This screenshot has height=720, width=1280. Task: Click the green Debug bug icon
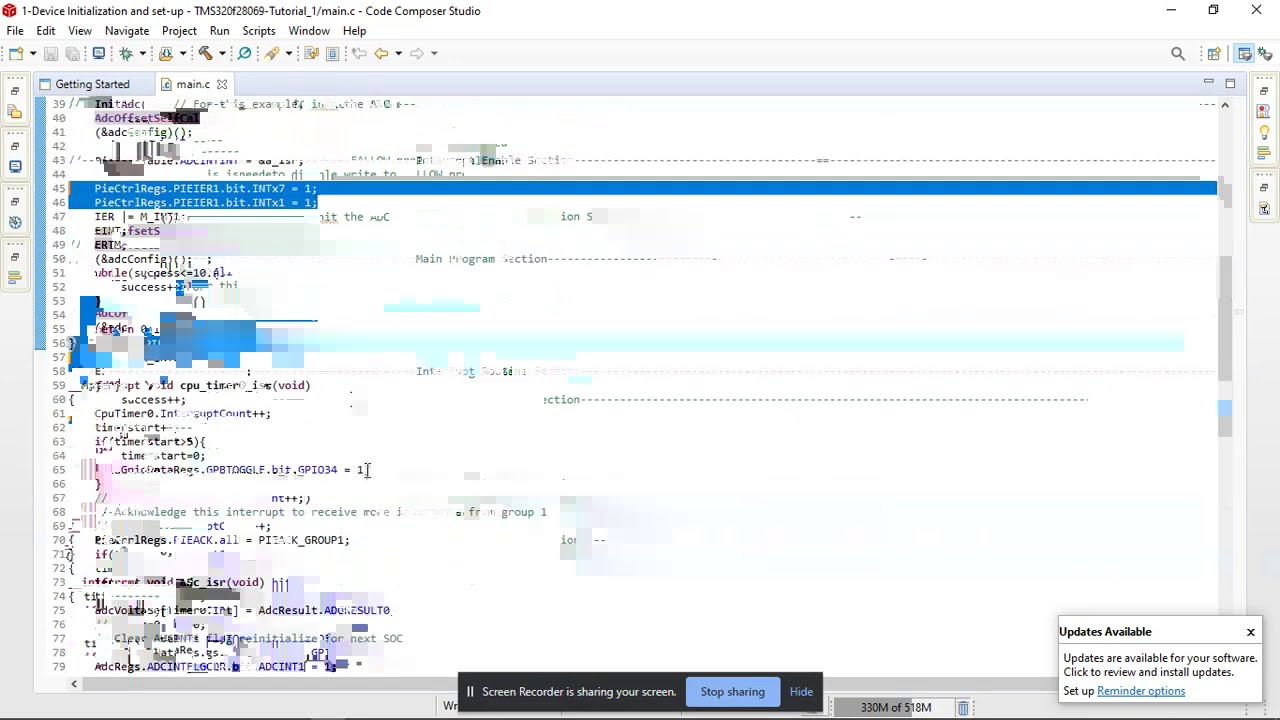[x=126, y=53]
